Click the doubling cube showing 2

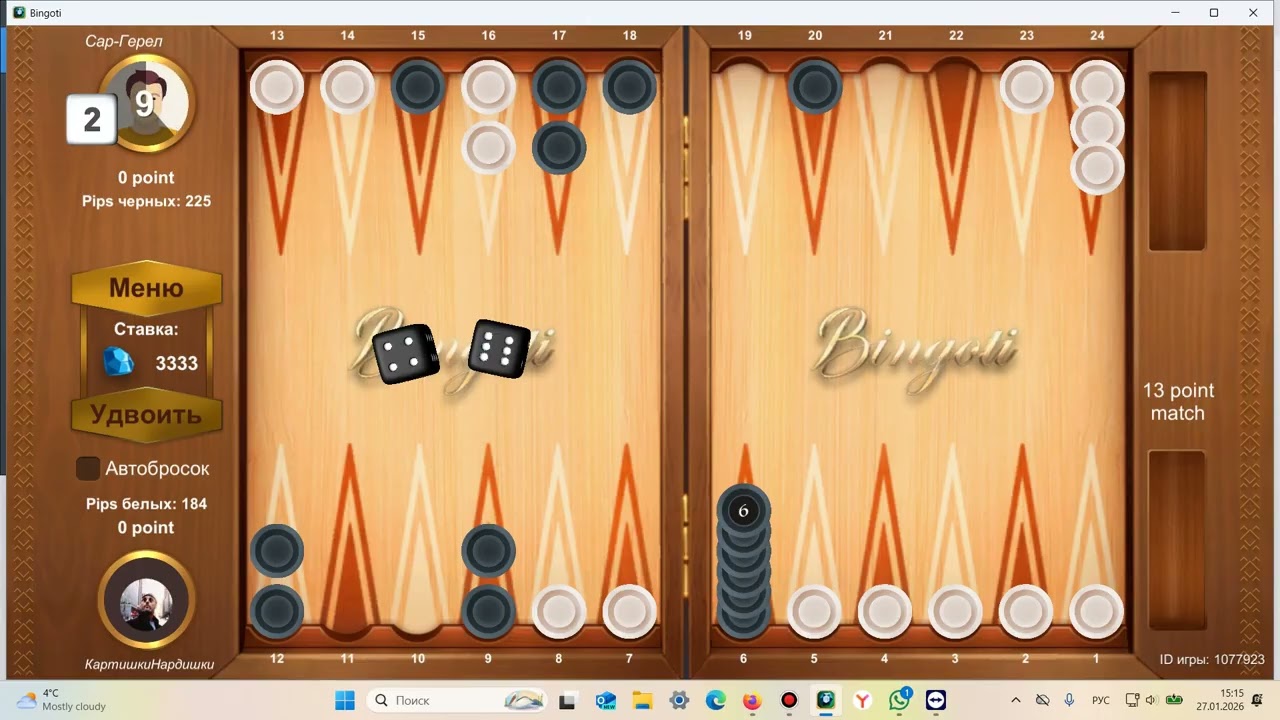(x=92, y=120)
